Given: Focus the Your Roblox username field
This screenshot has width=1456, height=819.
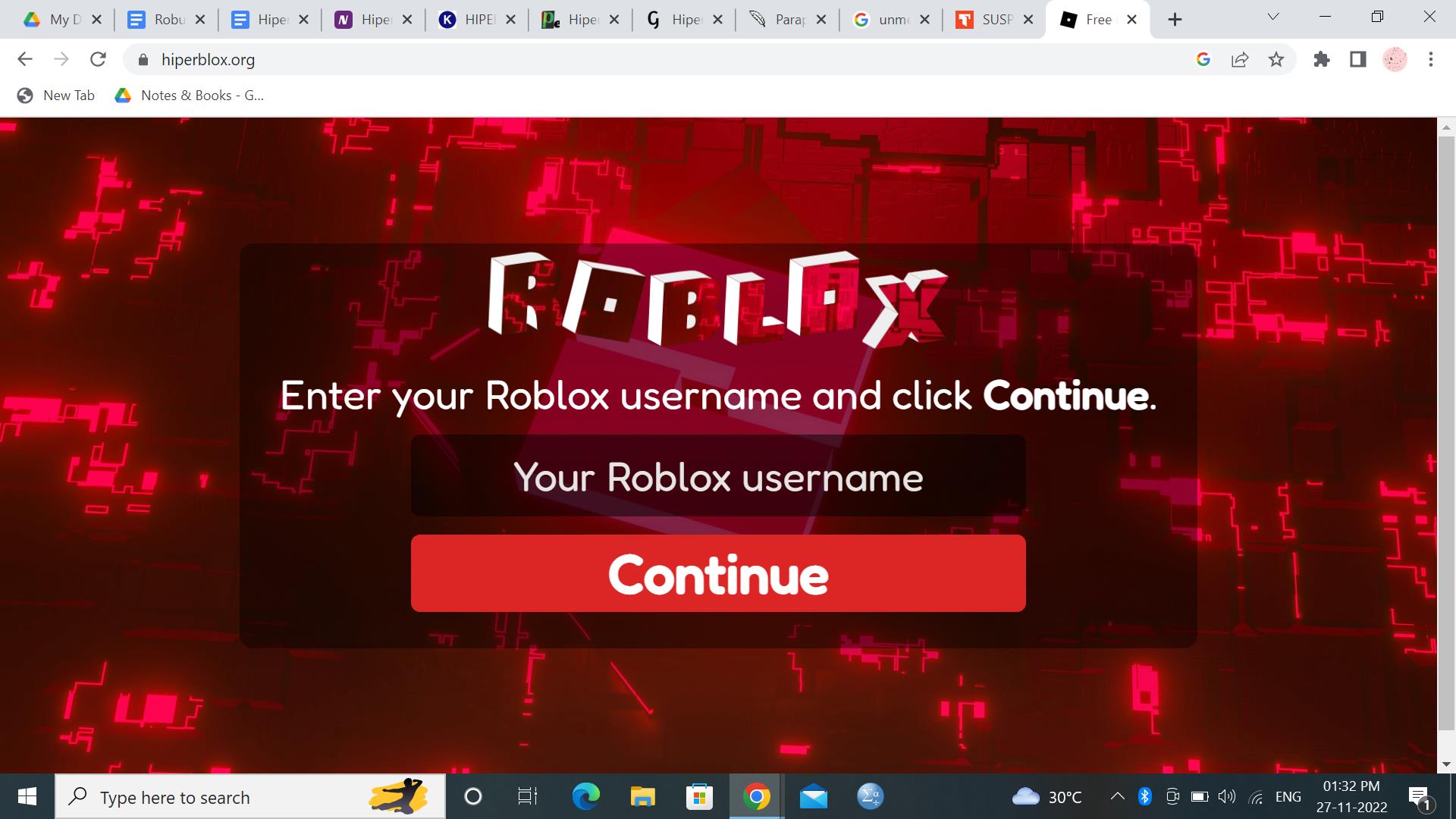Looking at the screenshot, I should (718, 476).
